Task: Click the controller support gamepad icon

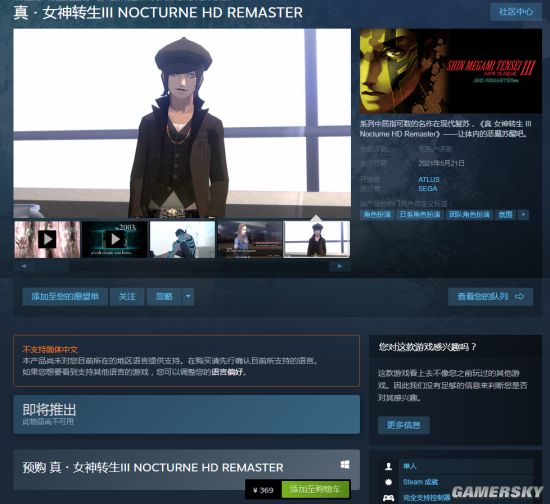Action: pos(388,498)
